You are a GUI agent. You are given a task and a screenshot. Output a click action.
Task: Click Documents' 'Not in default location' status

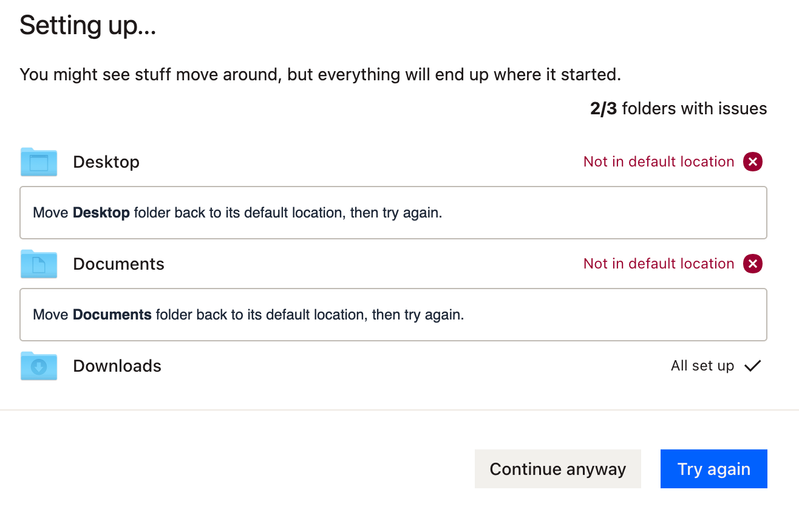(658, 264)
